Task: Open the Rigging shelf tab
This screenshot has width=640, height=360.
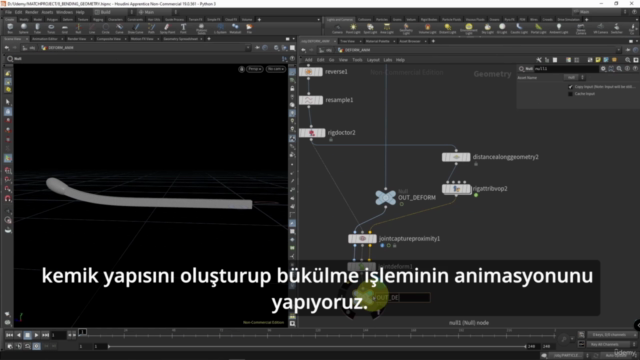Action: (x=98, y=19)
